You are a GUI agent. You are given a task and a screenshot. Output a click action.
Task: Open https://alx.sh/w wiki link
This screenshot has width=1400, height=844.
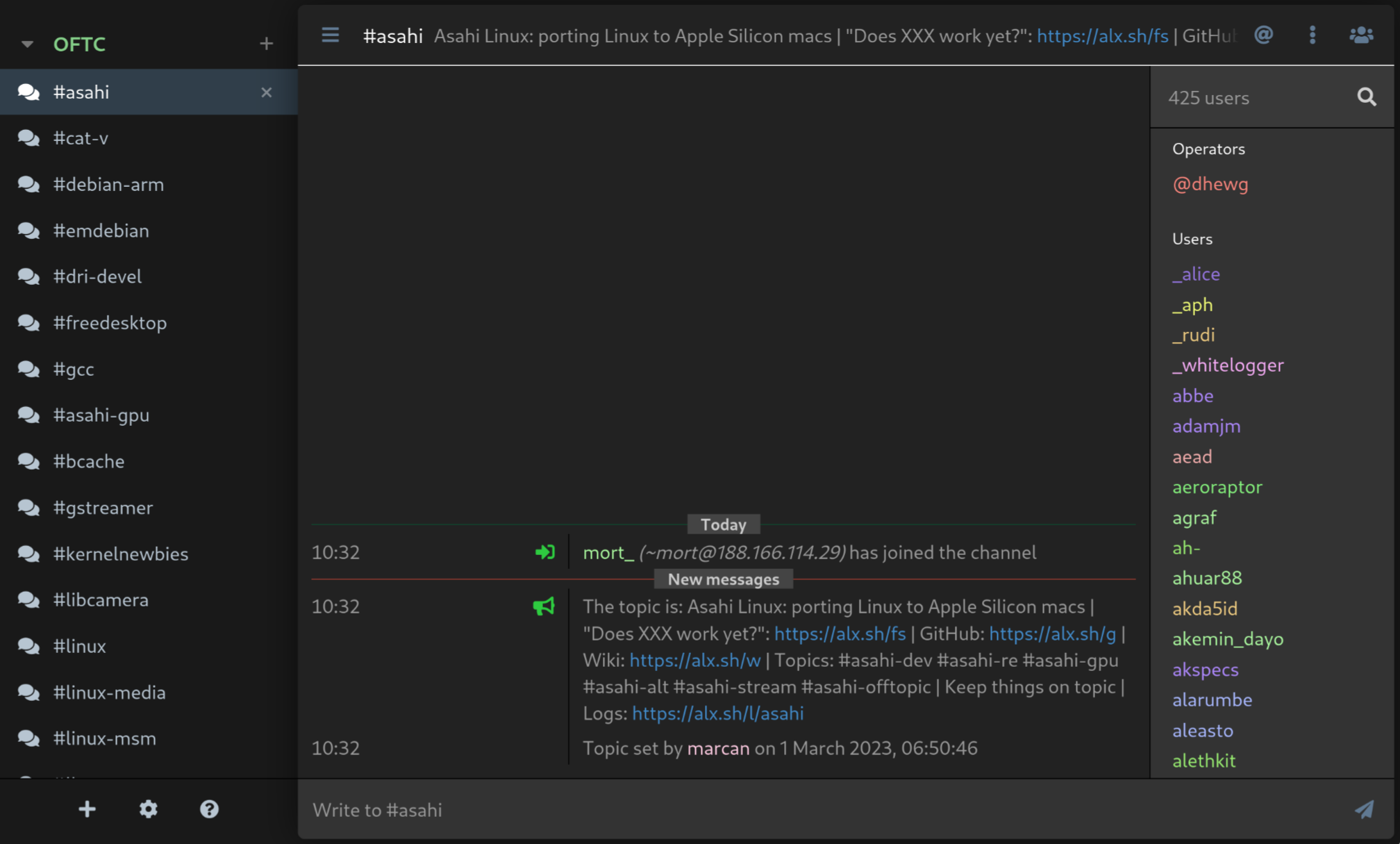(x=694, y=660)
